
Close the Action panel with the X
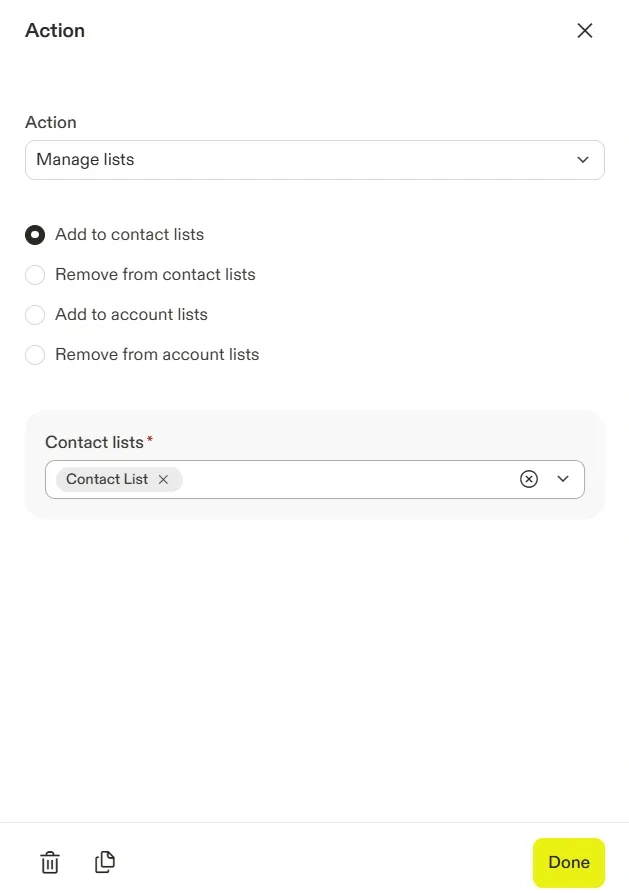click(x=585, y=31)
